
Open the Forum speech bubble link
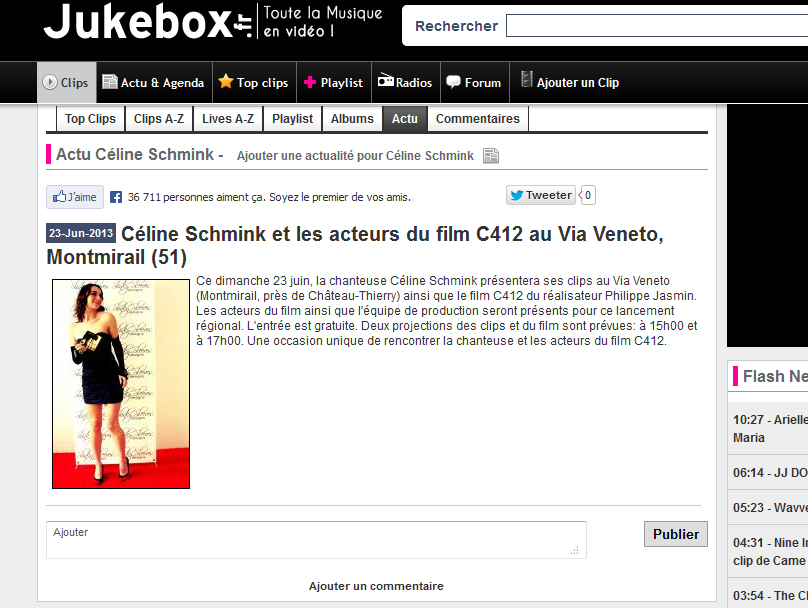coord(475,82)
